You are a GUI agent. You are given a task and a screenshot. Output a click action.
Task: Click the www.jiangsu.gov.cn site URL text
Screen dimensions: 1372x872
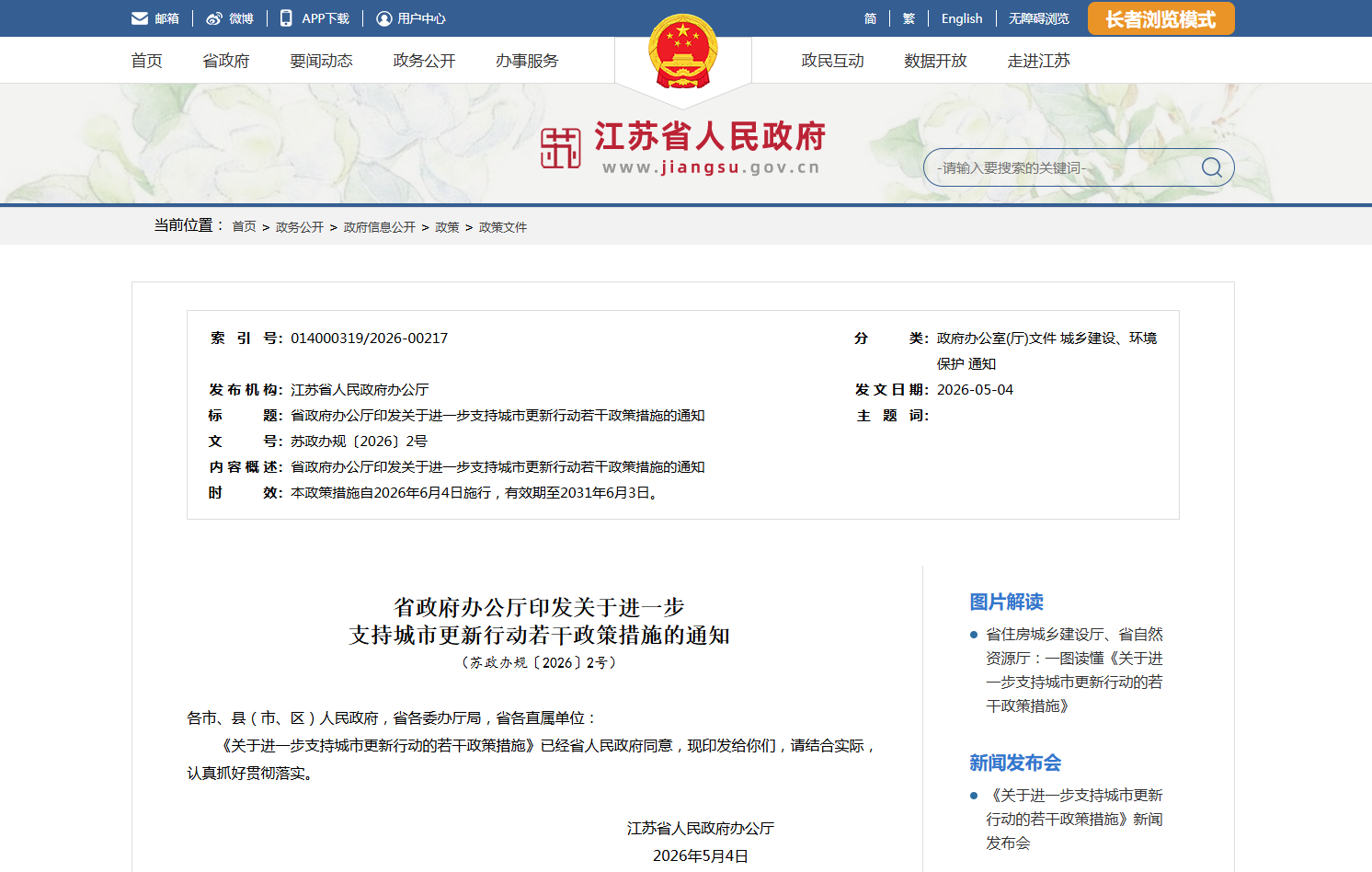coord(711,167)
